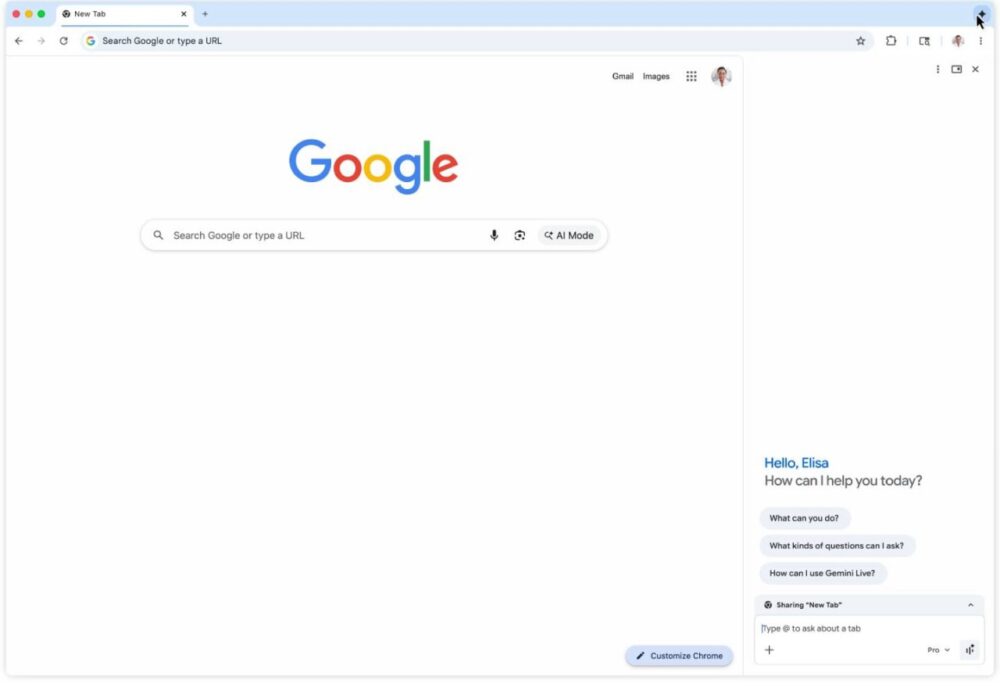The height and width of the screenshot is (691, 1000).
Task: Bookmark this page with the star icon
Action: [860, 41]
